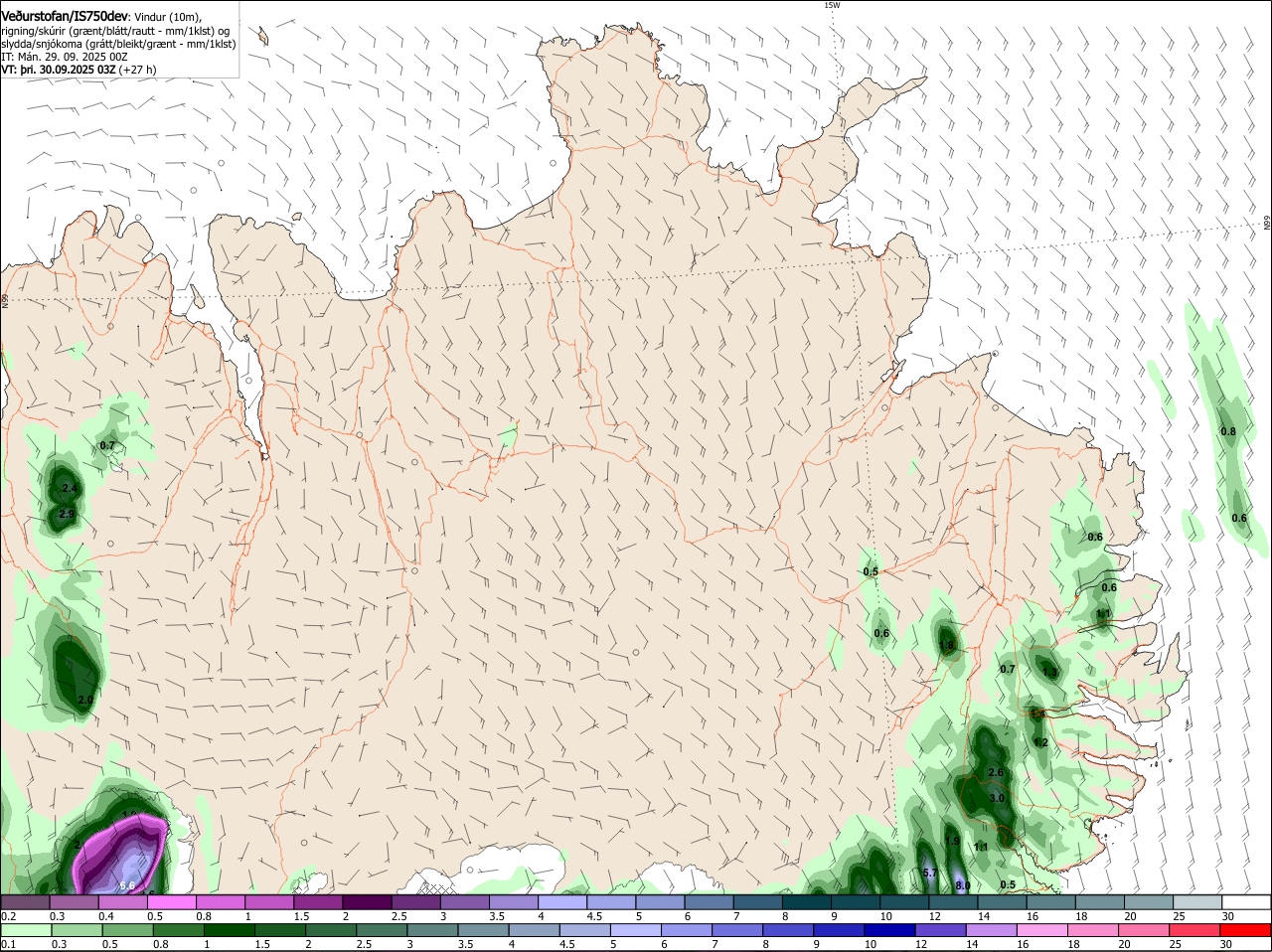This screenshot has height=952, width=1272.
Task: Click the 1.2 precipitation value on the map
Action: (x=1041, y=742)
